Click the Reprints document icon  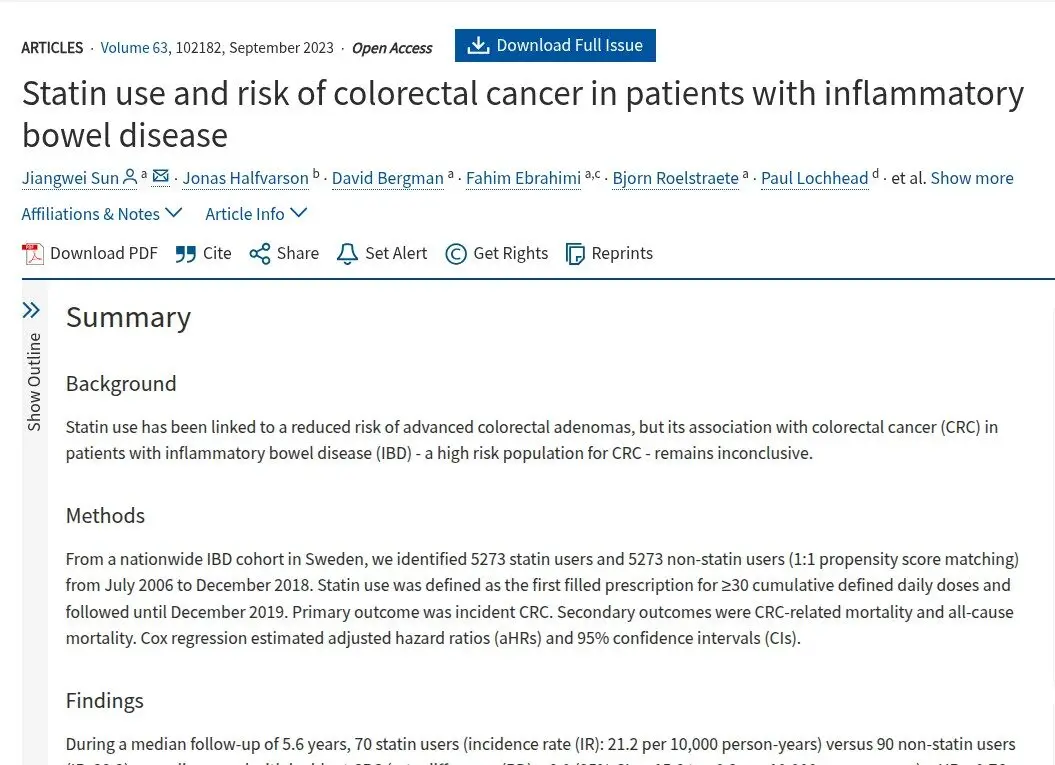[x=575, y=254]
